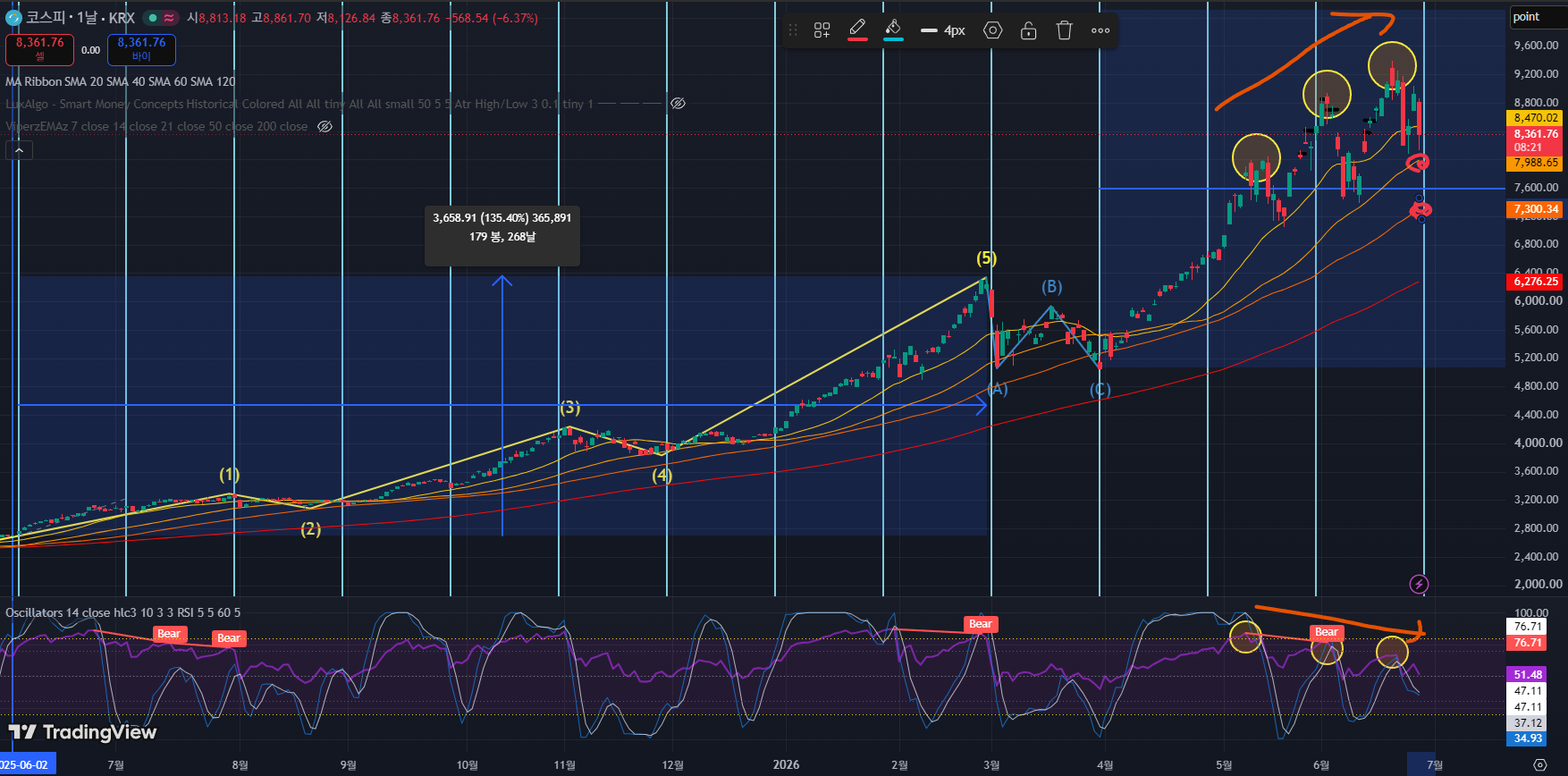This screenshot has height=776, width=1568.
Task: Collapse the indicator legend with chevron arrow
Action: tap(19, 150)
